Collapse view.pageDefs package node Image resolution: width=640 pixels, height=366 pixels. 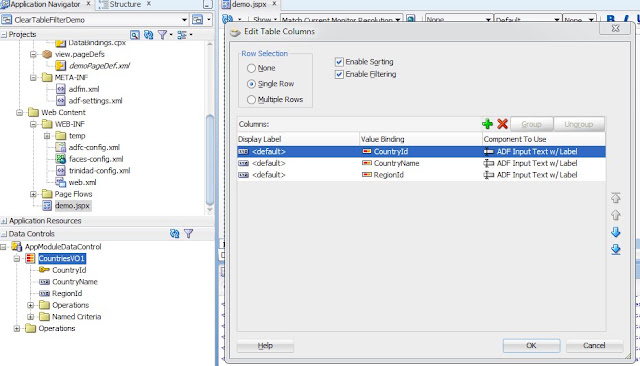coord(33,54)
